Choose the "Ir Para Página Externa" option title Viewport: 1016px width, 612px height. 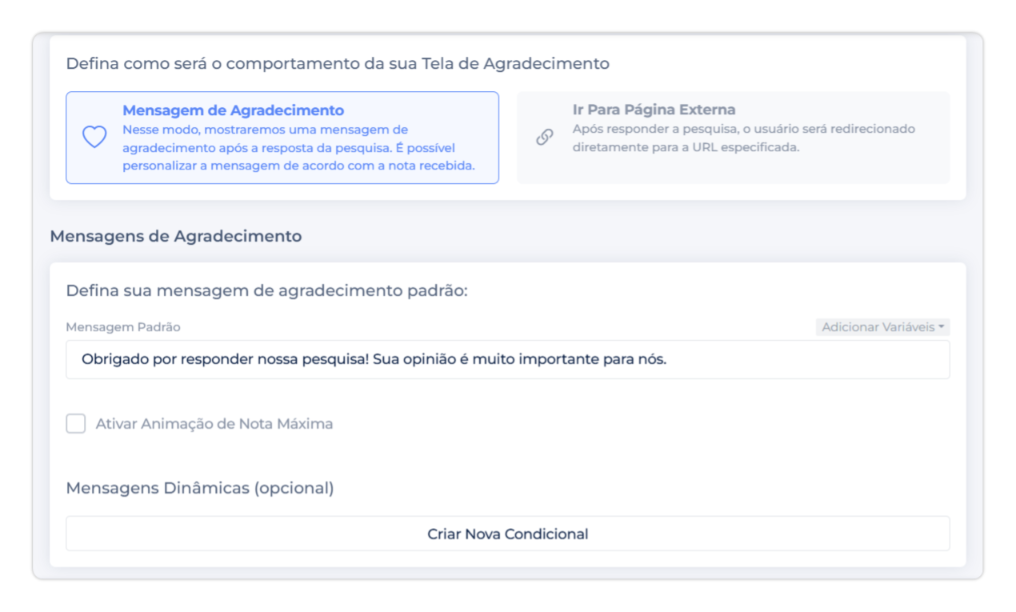[x=654, y=110]
